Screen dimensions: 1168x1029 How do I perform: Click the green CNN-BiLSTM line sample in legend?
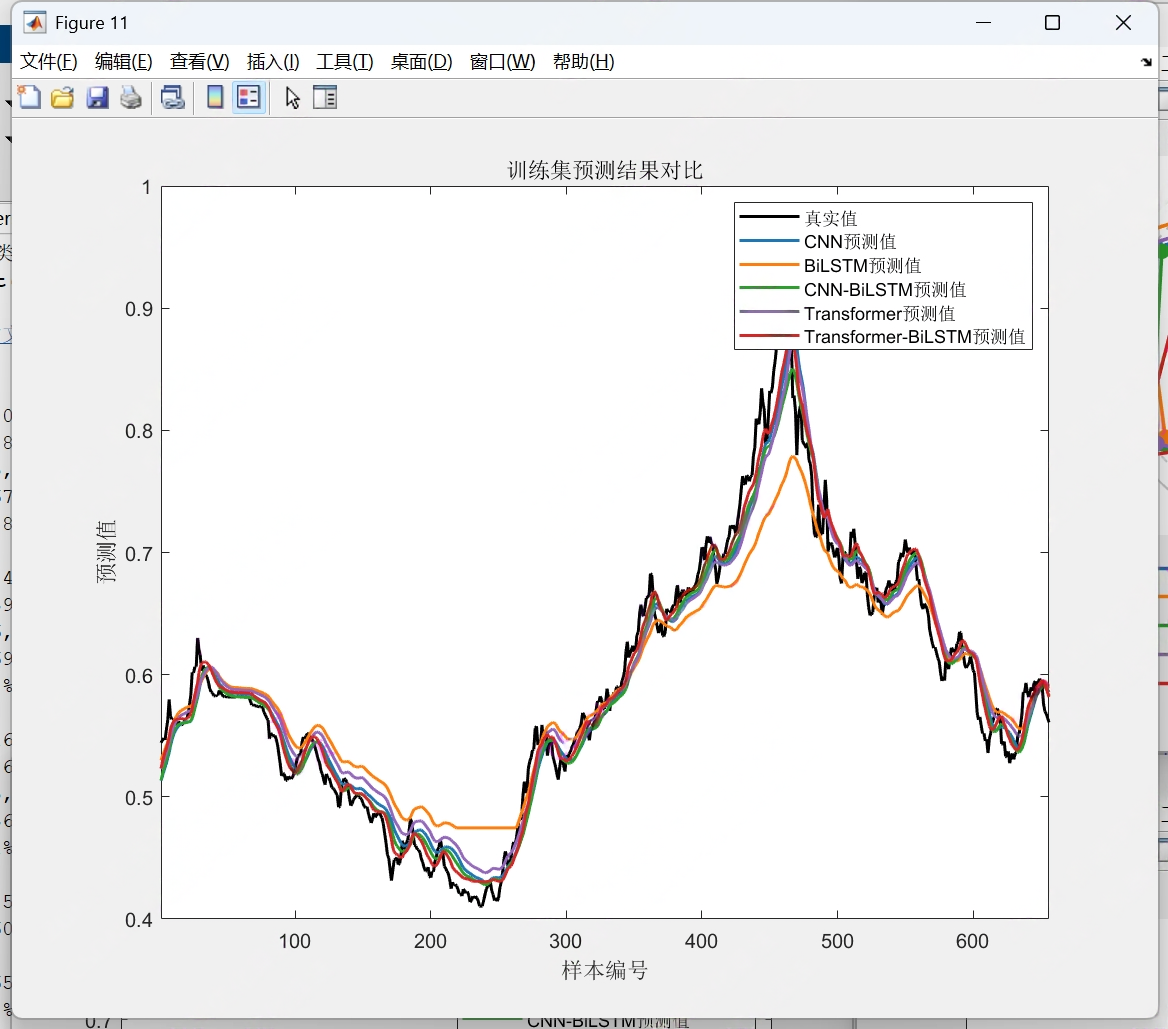click(769, 288)
